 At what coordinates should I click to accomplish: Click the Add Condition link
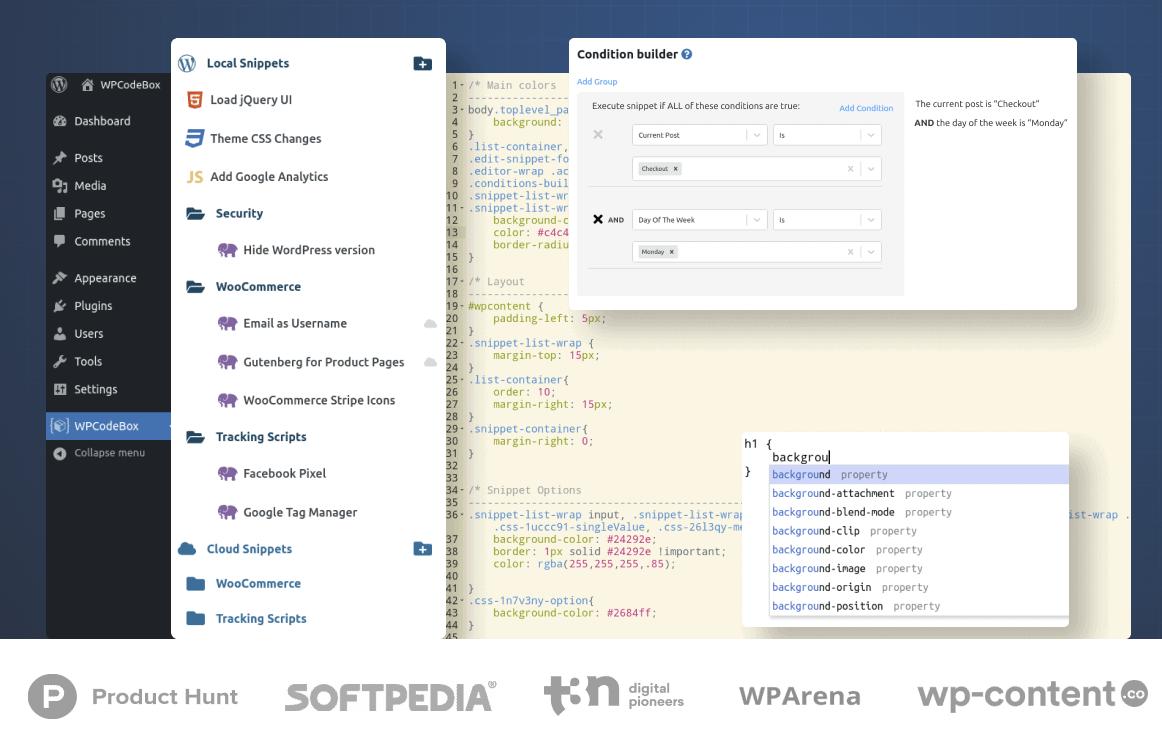pos(866,108)
